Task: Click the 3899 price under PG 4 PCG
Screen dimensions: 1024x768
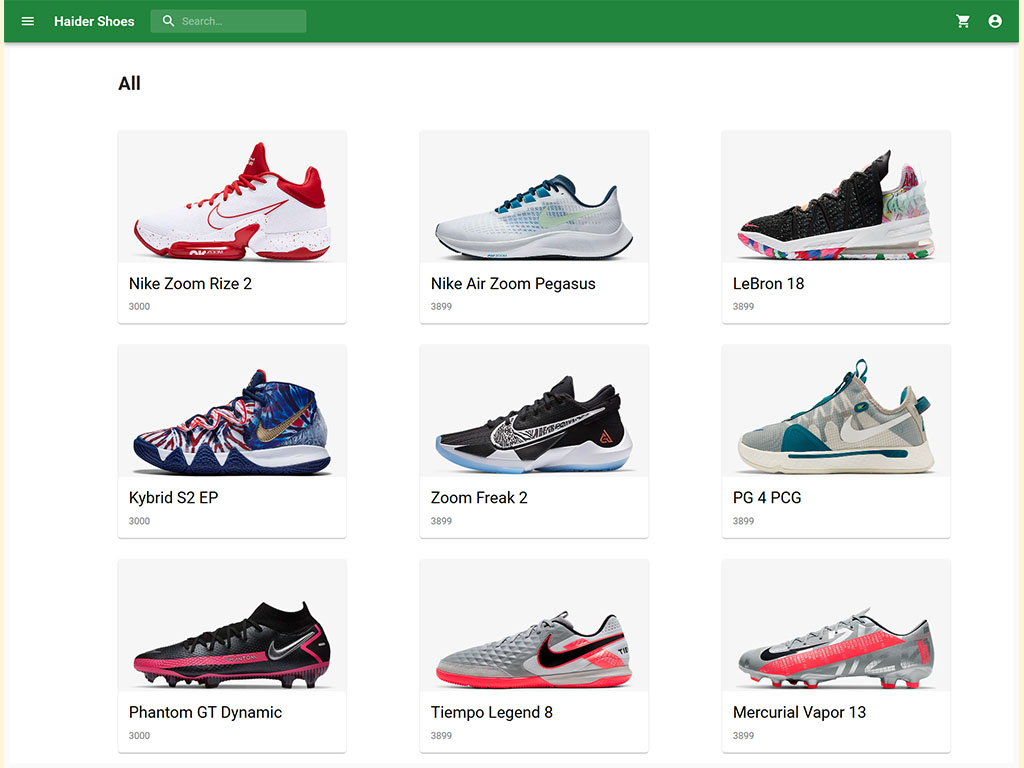Action: point(743,521)
